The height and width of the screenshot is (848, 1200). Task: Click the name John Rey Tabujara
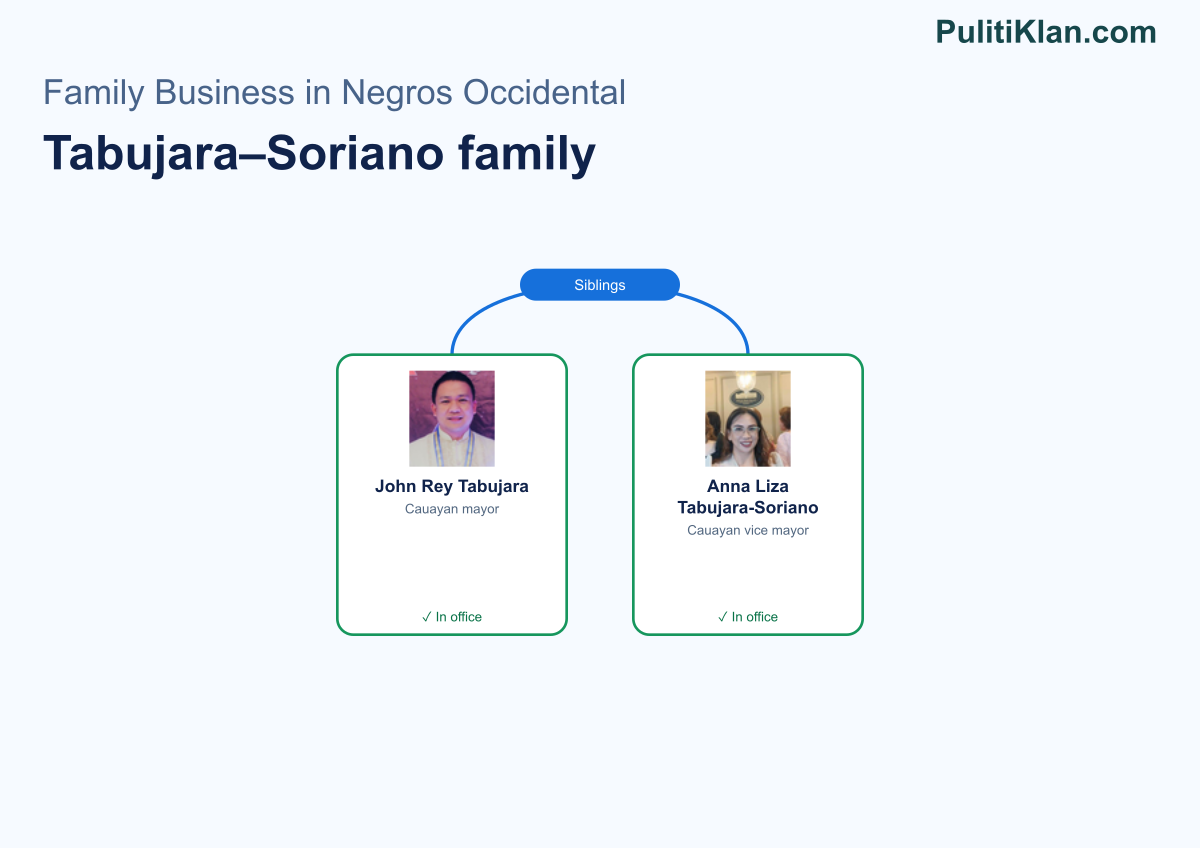[x=452, y=487]
